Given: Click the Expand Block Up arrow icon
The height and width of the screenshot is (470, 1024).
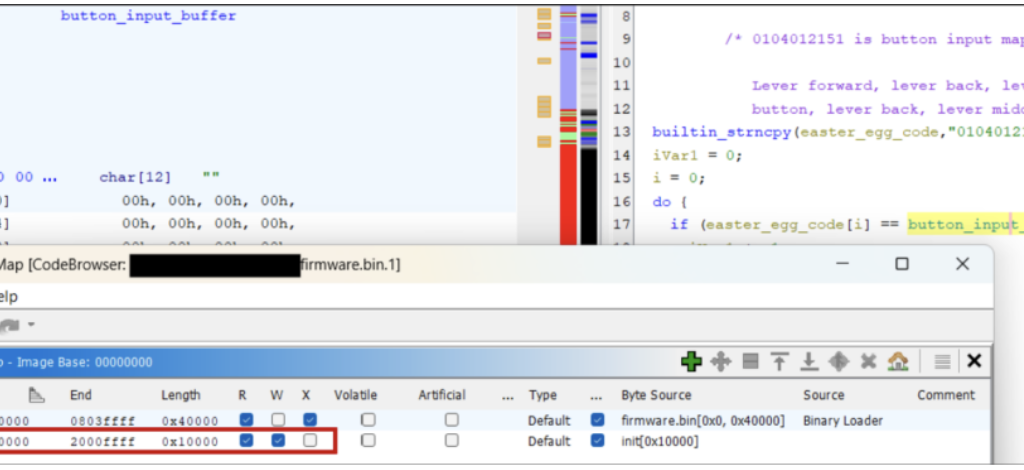Looking at the screenshot, I should coord(780,361).
